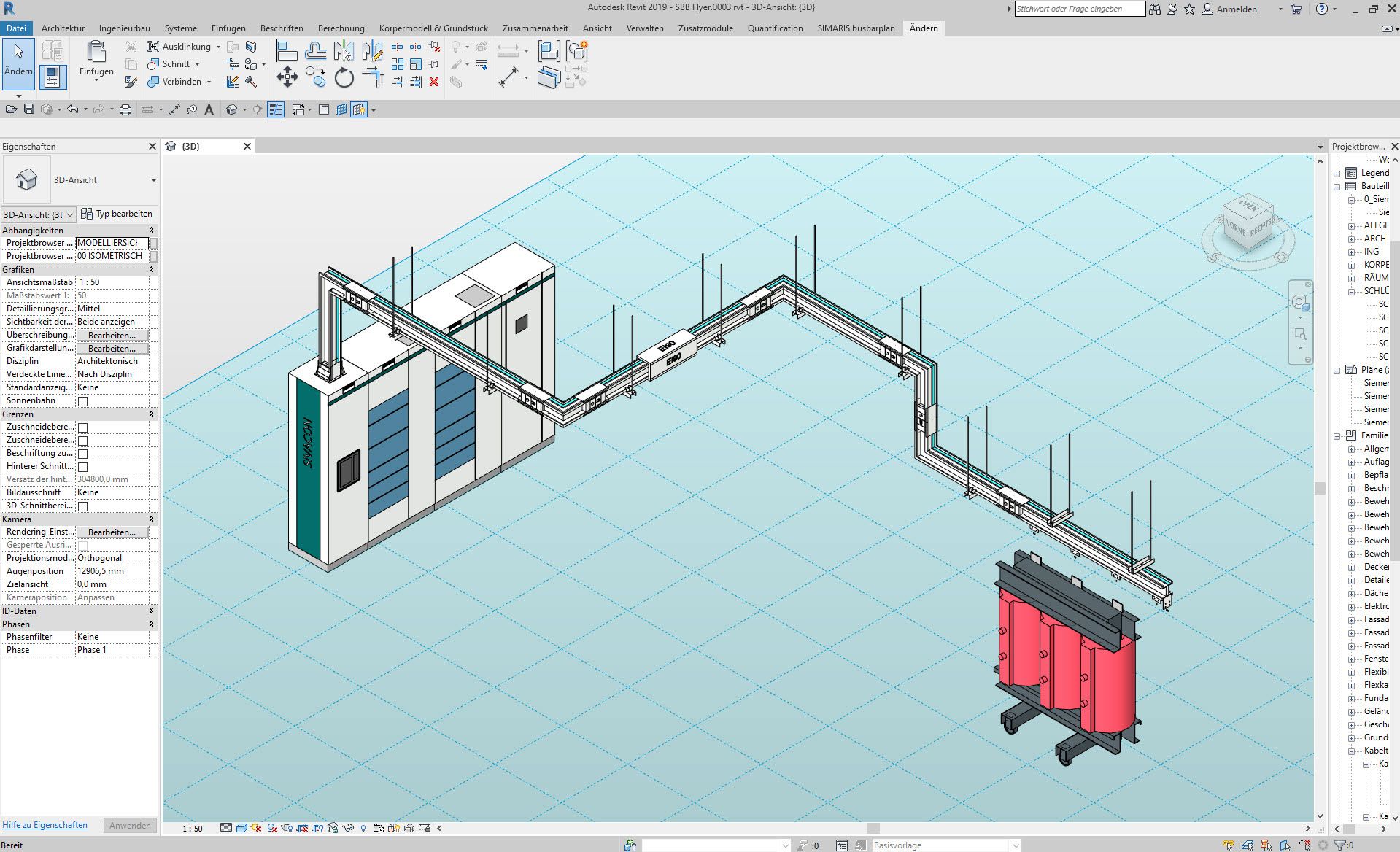Click the Text tool icon in quick access toolbar

(209, 109)
